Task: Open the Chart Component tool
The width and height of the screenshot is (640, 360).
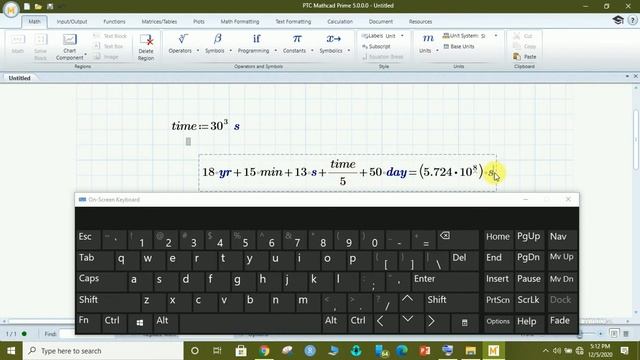Action: coord(69,47)
